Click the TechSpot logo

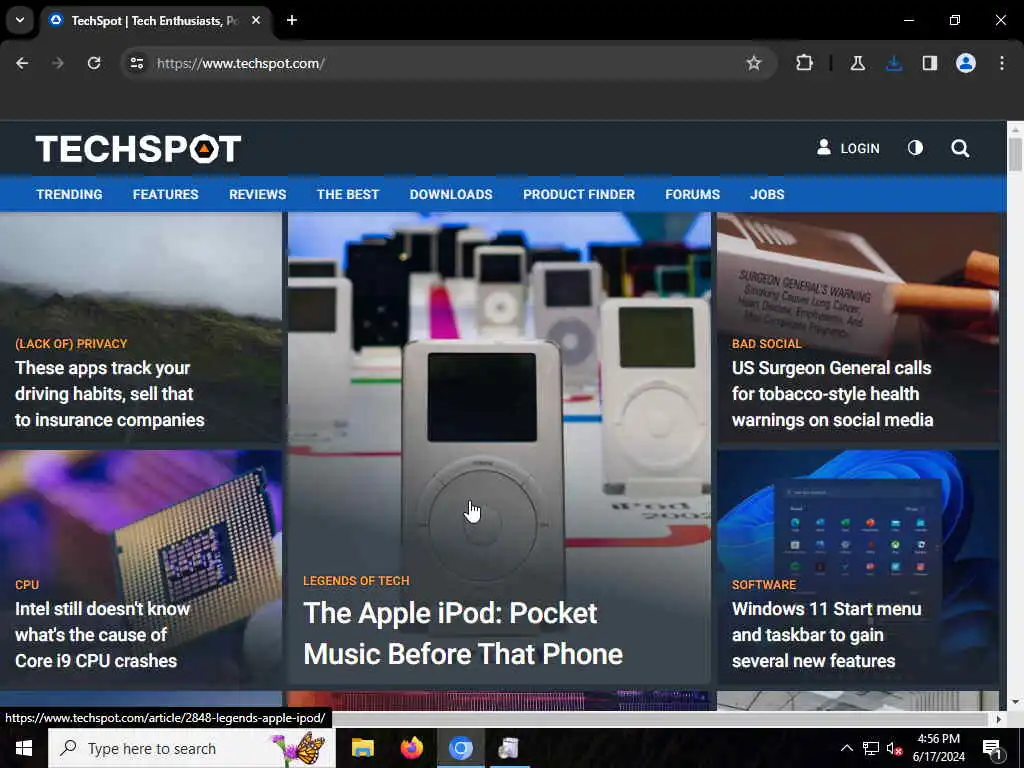[138, 149]
